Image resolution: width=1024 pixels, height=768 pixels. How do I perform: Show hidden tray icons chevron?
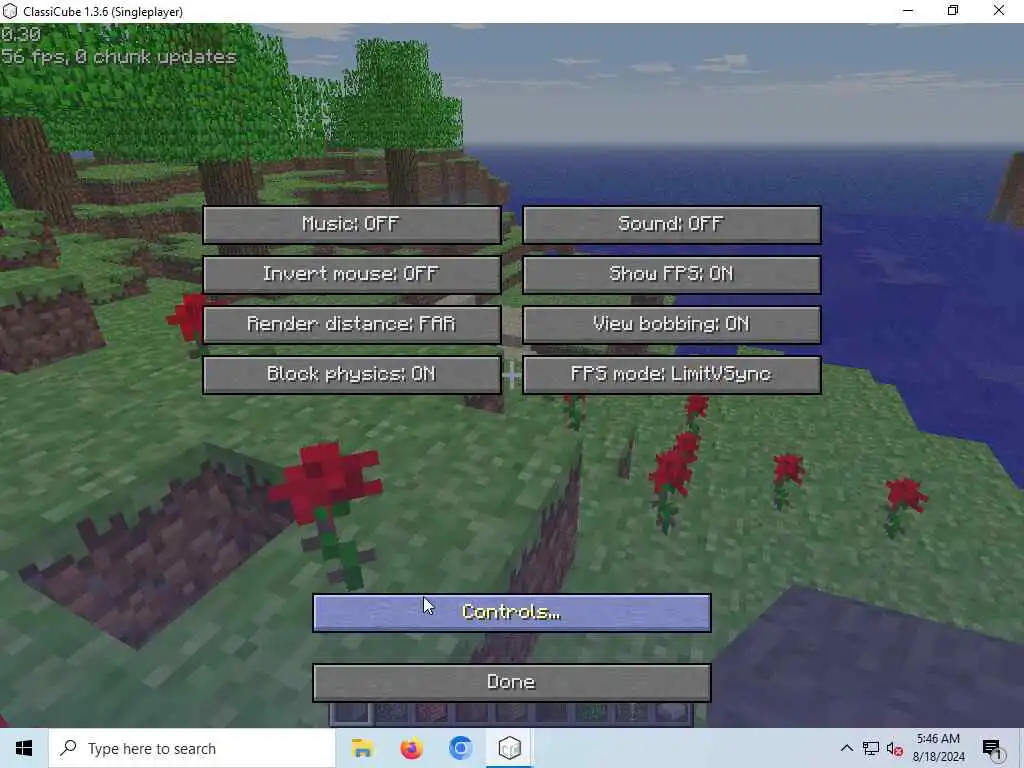(x=846, y=748)
